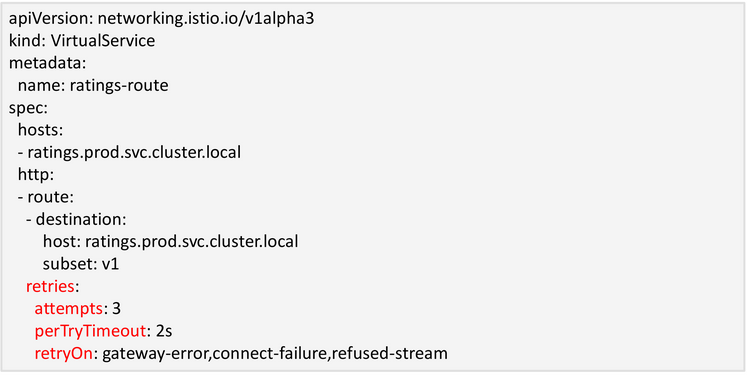Image resolution: width=747 pixels, height=375 pixels.
Task: Click the subset: v1 line
Action: click(x=81, y=264)
